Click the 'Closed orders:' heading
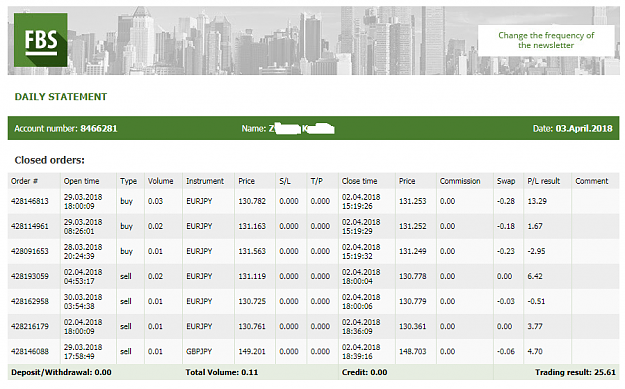 coord(49,160)
